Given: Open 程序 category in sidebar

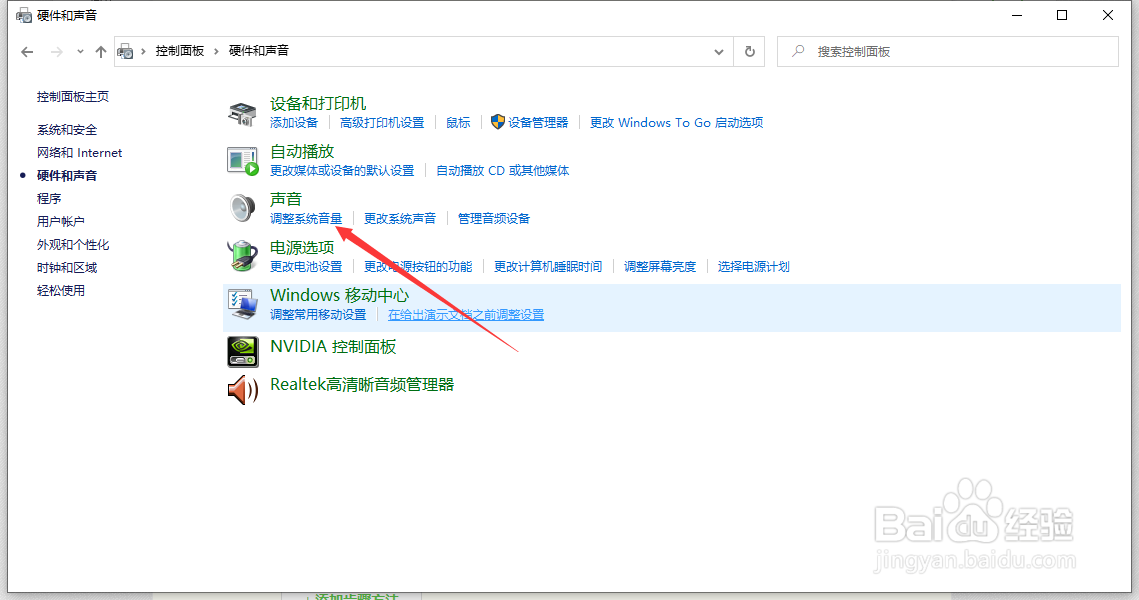Looking at the screenshot, I should point(49,198).
